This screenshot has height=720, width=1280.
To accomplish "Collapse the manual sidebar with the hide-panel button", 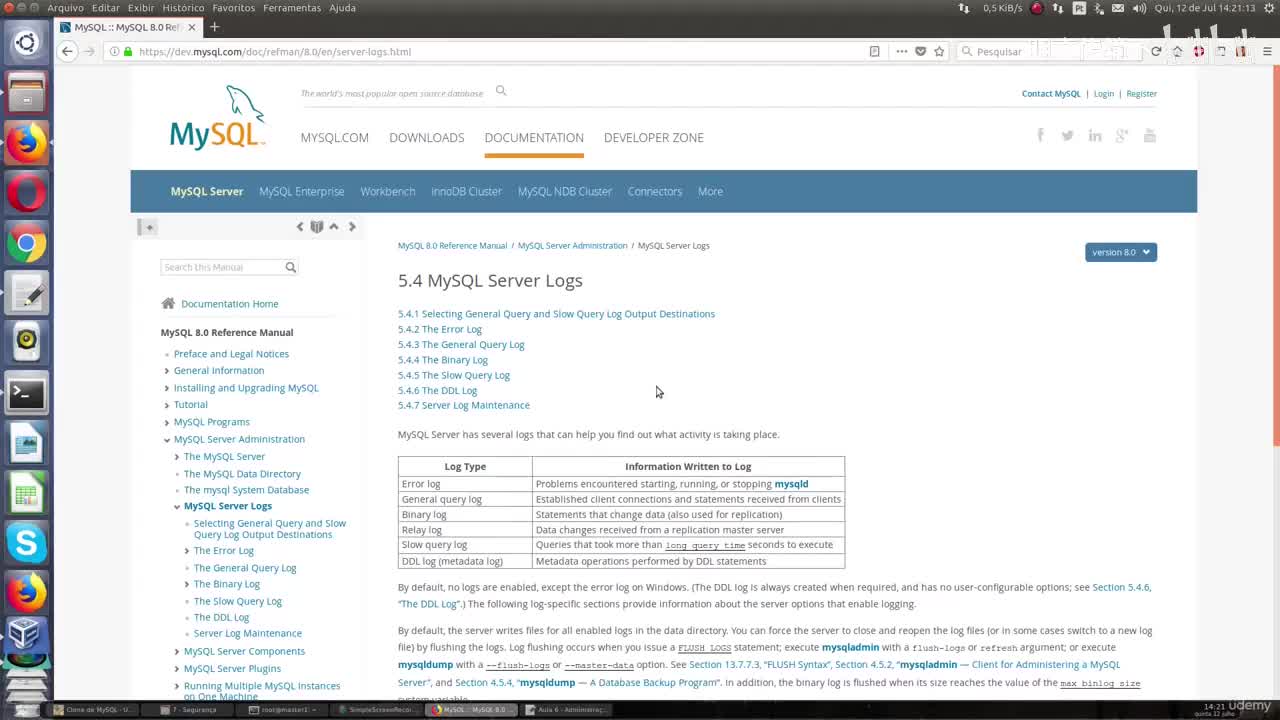I will (147, 227).
